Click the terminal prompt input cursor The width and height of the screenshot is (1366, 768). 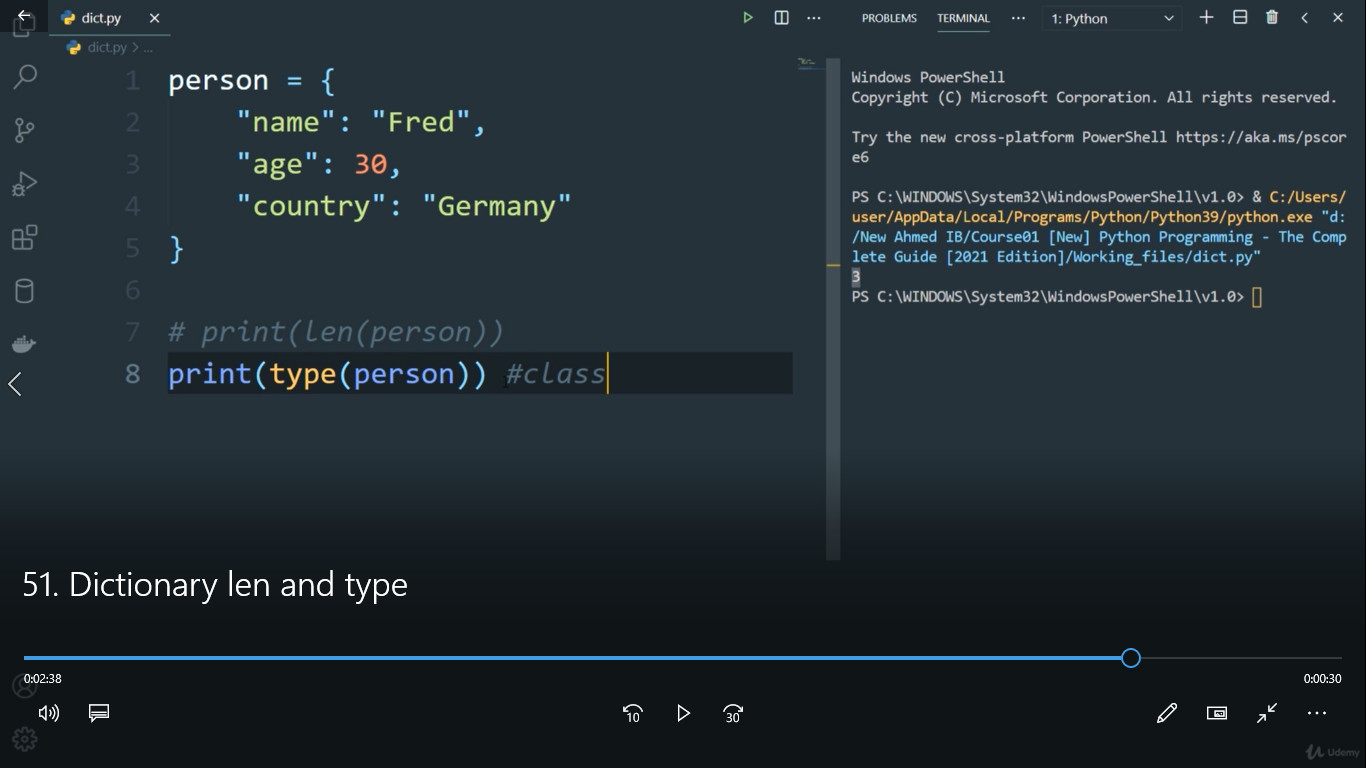[1257, 297]
